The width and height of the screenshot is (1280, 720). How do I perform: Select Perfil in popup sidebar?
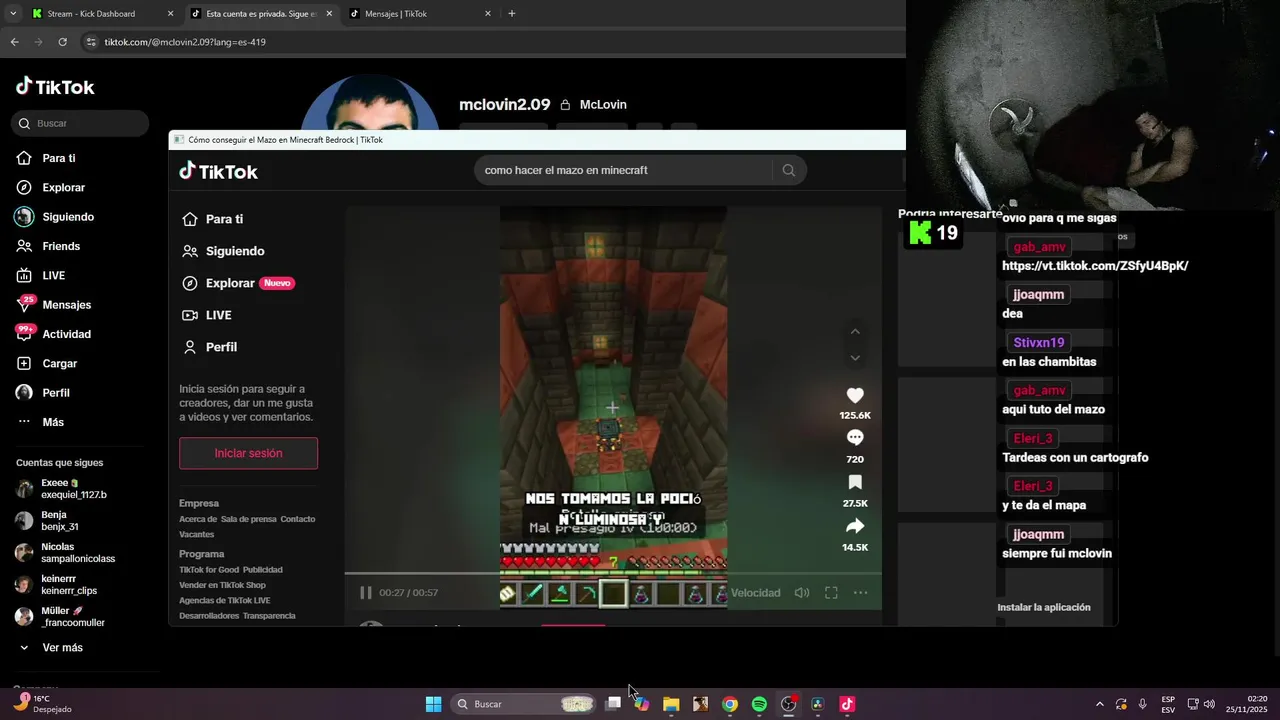(210, 347)
